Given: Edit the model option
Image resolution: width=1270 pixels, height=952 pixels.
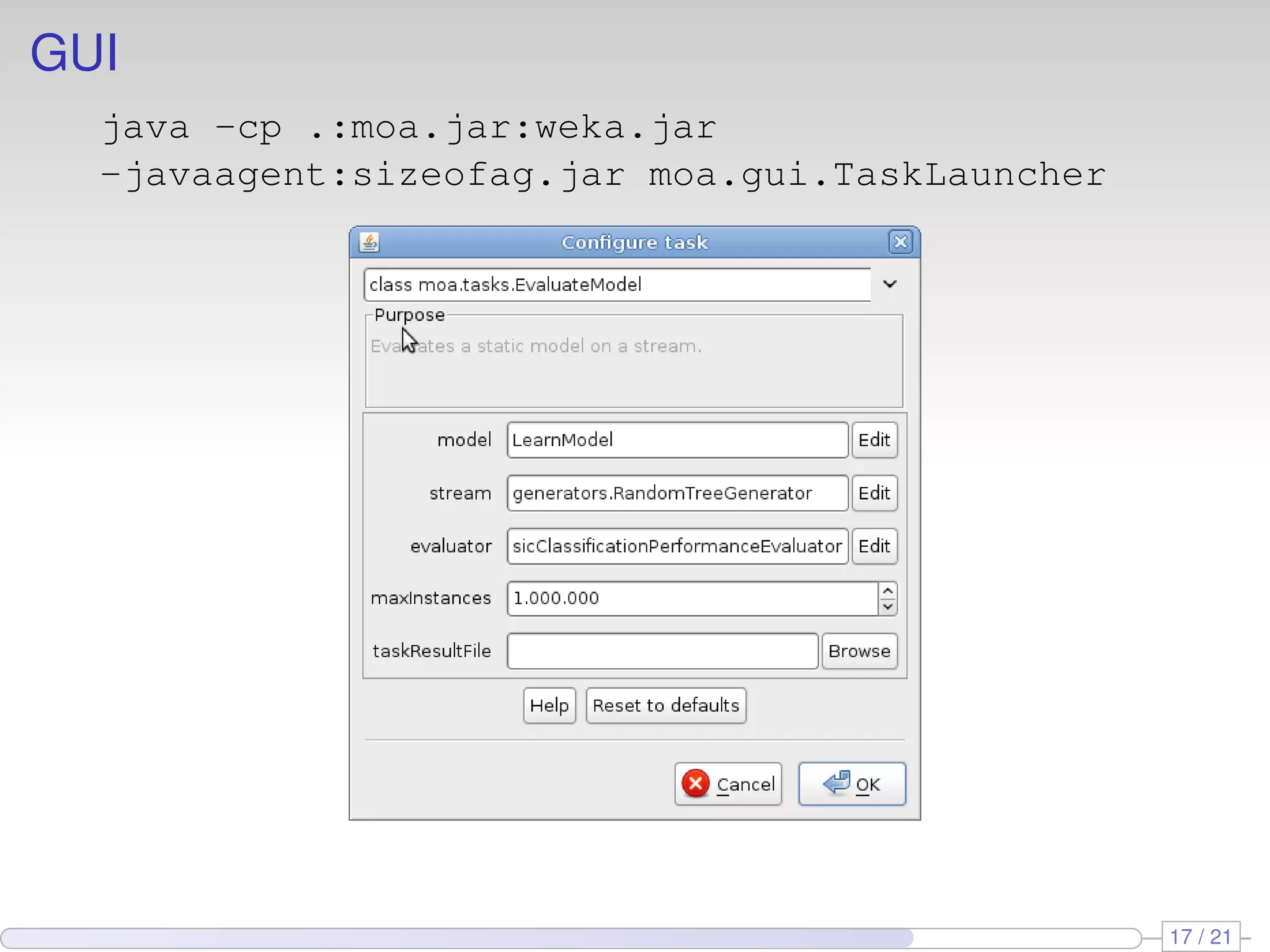Looking at the screenshot, I should click(874, 440).
